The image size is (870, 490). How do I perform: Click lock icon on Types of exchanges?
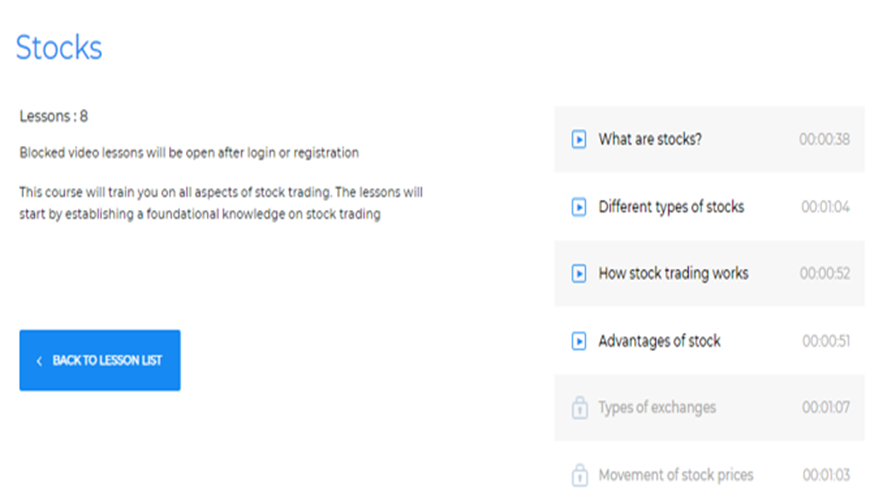point(579,407)
